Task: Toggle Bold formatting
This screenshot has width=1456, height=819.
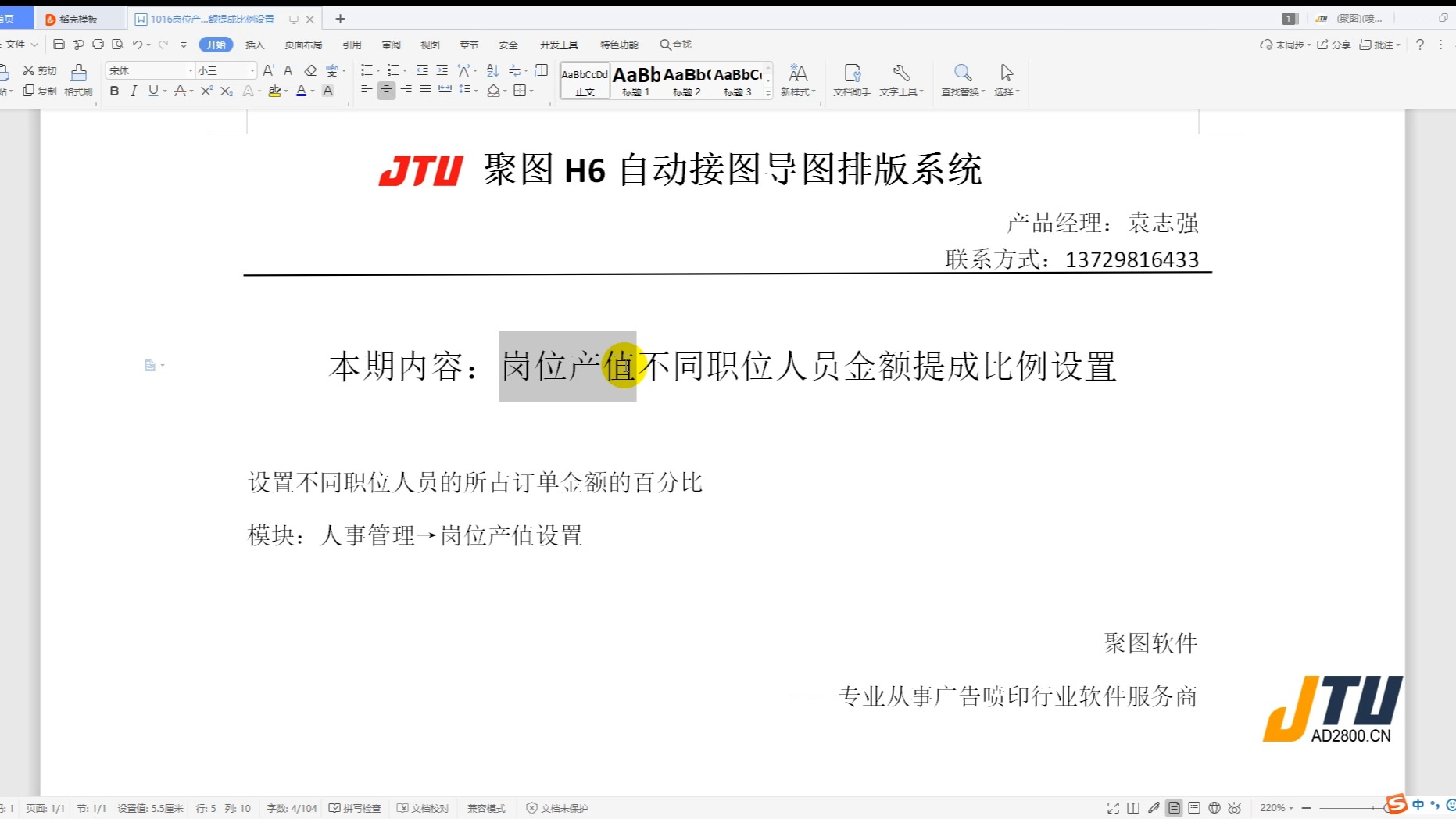Action: [x=114, y=91]
